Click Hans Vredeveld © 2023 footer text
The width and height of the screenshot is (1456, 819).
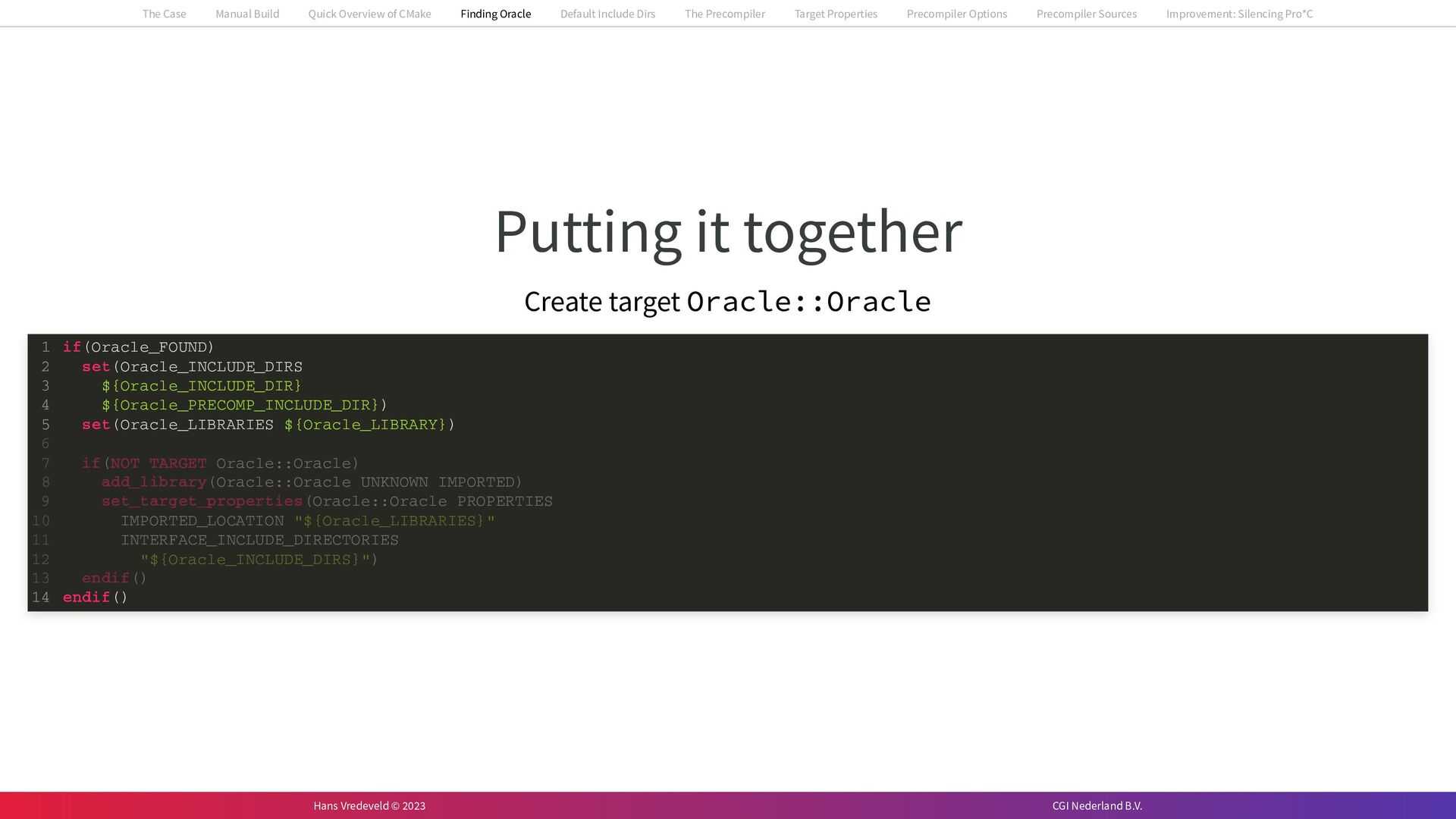tap(369, 805)
